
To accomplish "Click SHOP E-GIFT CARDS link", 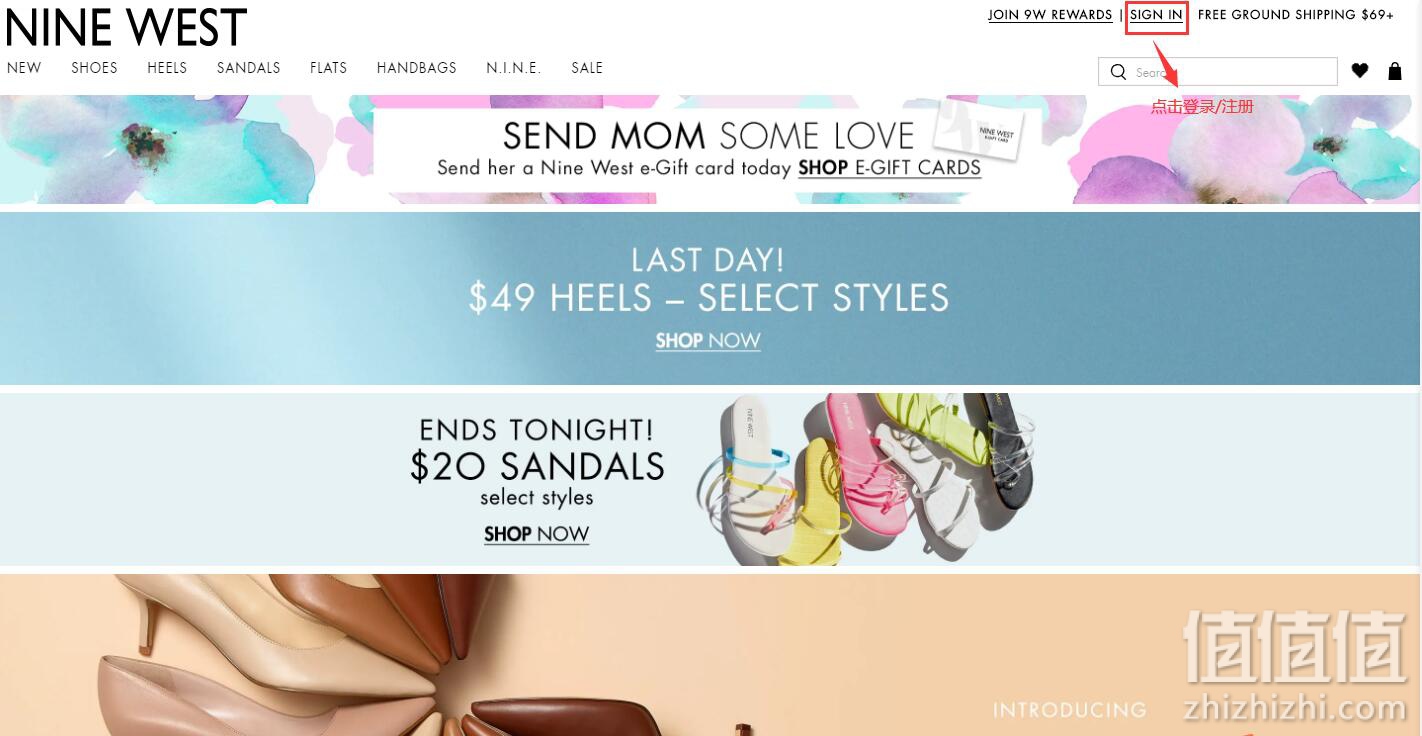I will click(x=889, y=168).
